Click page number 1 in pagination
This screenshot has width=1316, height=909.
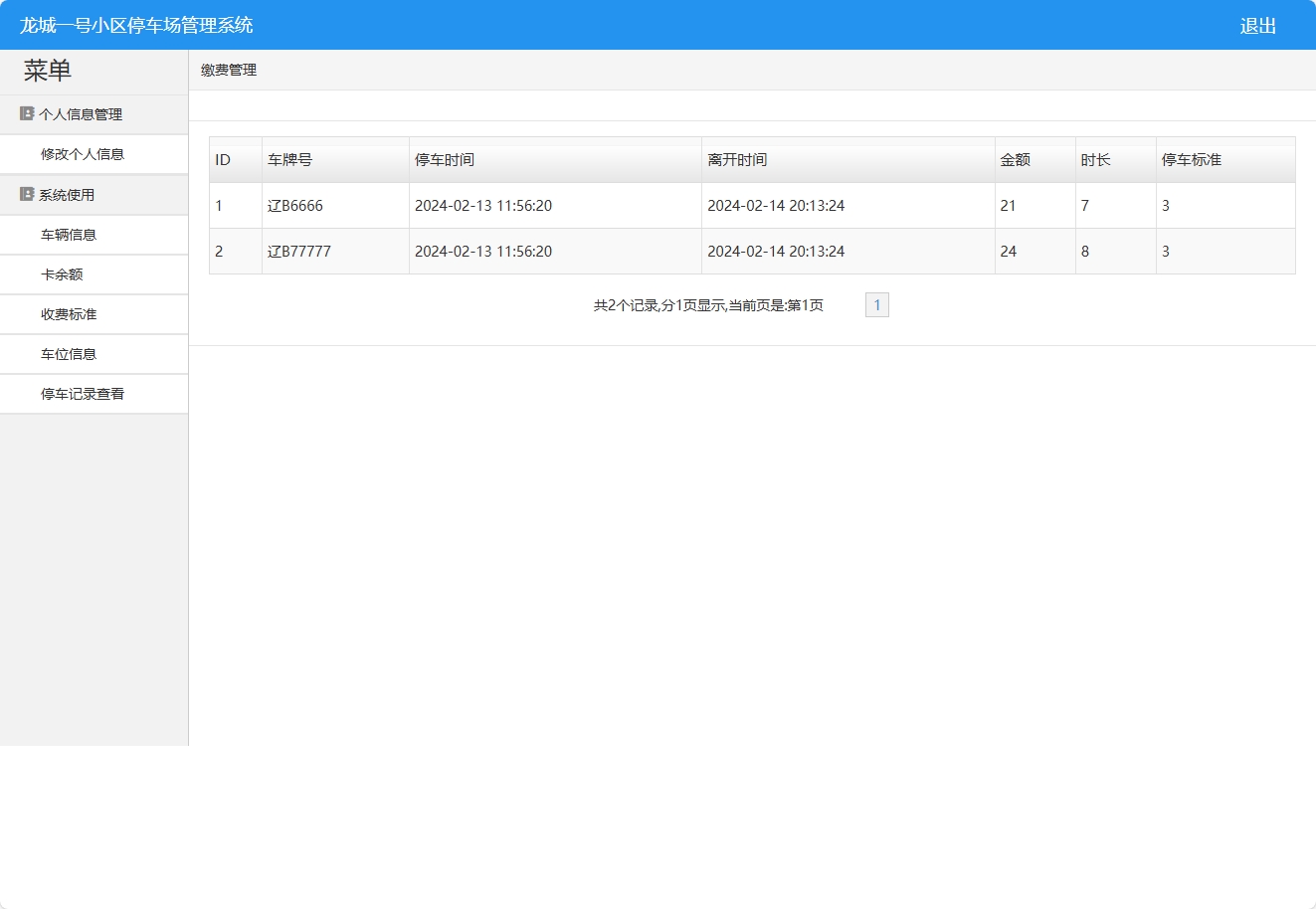(876, 305)
